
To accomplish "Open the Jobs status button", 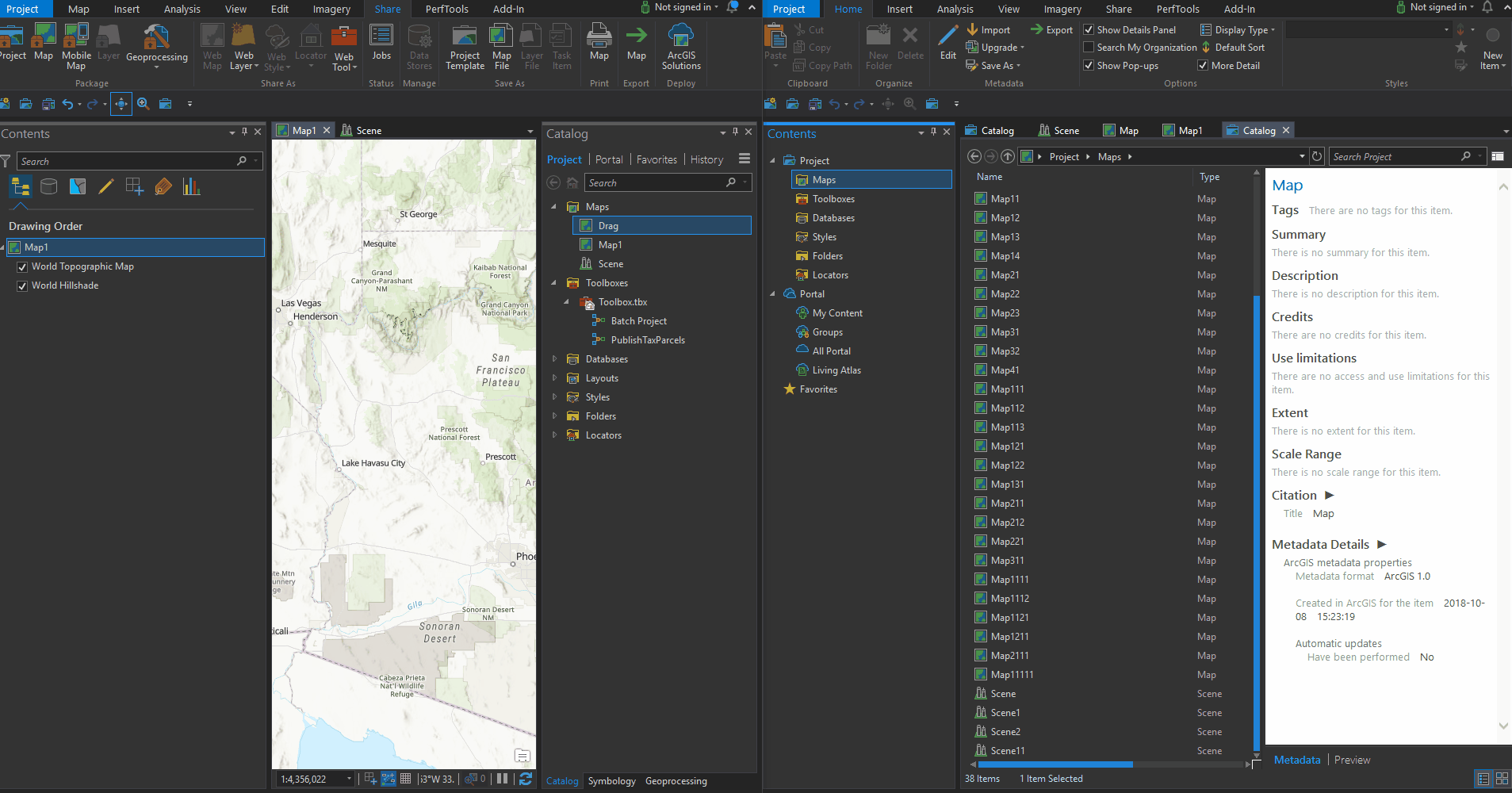I will 381,42.
